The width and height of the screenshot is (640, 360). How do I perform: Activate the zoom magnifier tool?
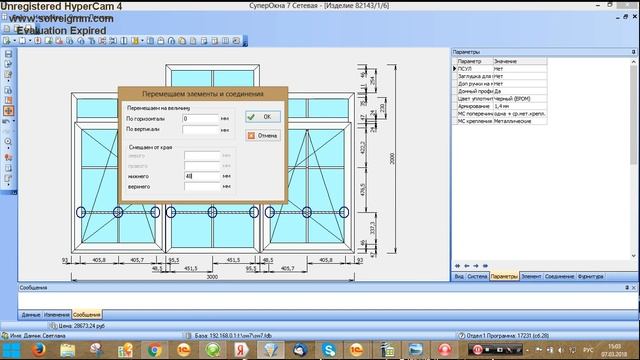(8, 141)
